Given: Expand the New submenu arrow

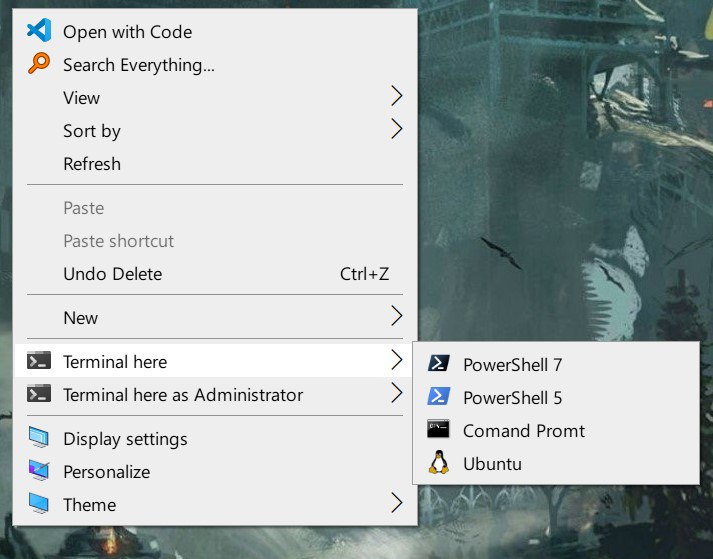Looking at the screenshot, I should pos(397,316).
